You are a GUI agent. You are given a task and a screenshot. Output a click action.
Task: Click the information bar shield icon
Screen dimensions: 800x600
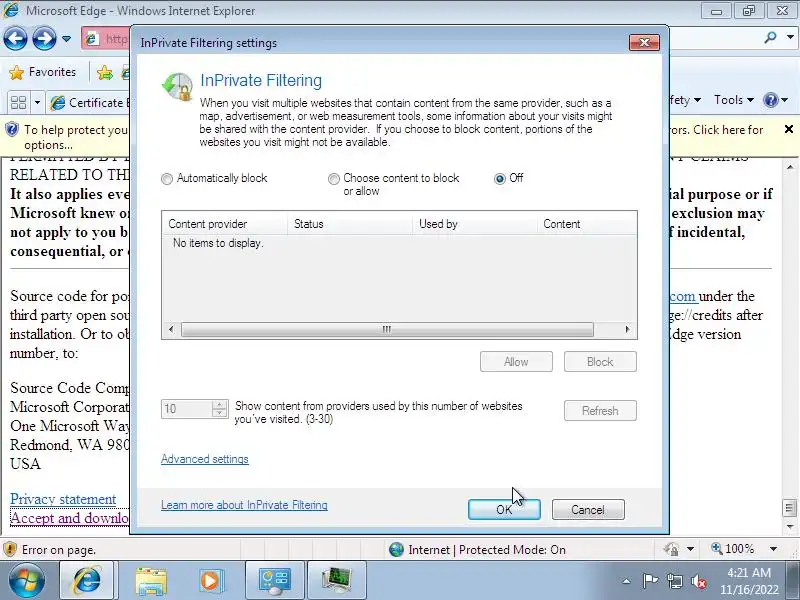point(11,129)
